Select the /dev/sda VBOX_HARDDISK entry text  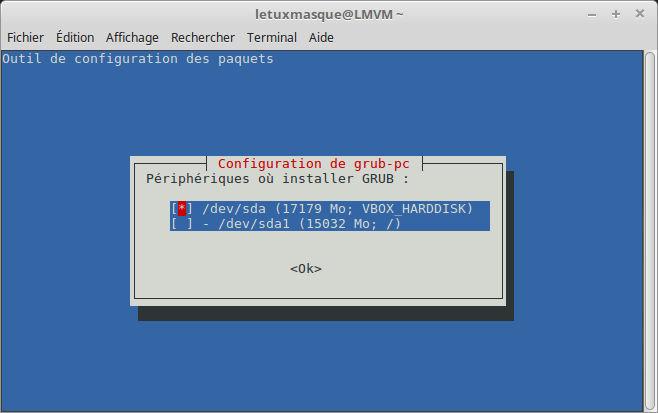[x=337, y=209]
